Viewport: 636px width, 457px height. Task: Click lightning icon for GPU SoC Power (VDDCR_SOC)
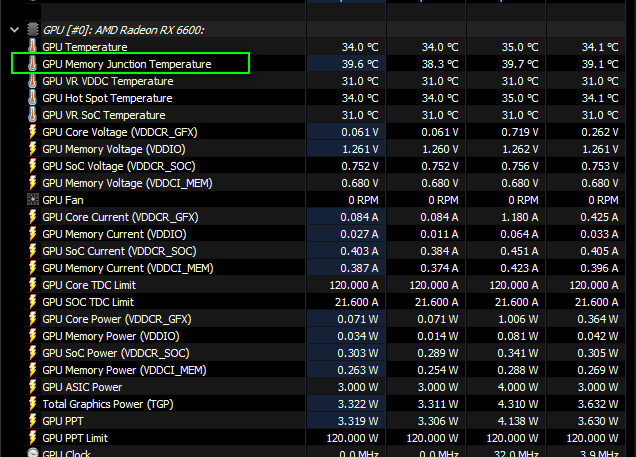pyautogui.click(x=32, y=353)
